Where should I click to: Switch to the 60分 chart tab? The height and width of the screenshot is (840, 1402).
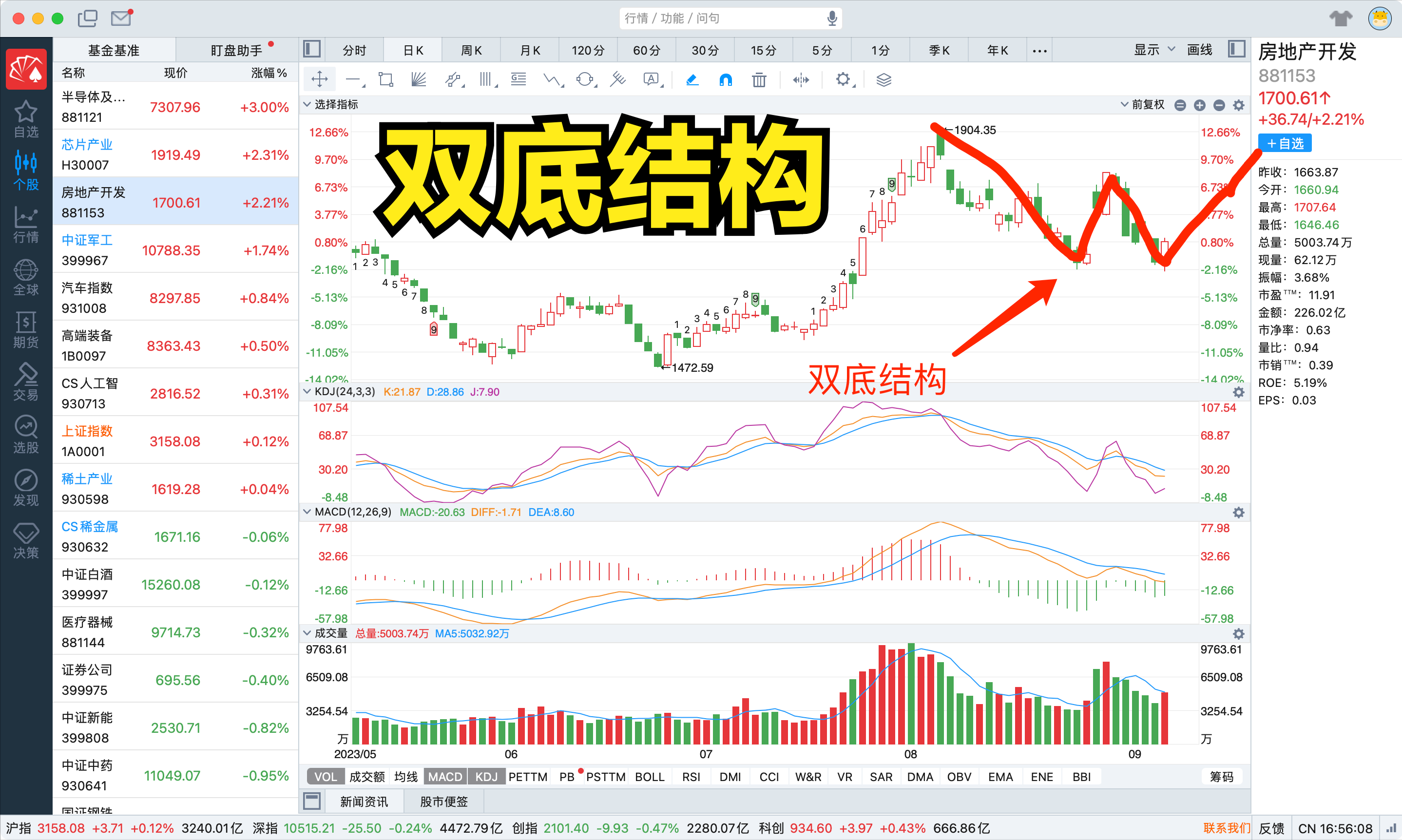pyautogui.click(x=646, y=50)
